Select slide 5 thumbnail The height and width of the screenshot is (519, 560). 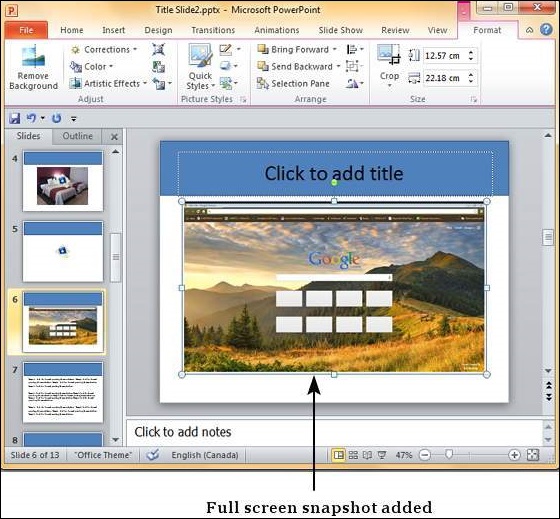[x=63, y=251]
